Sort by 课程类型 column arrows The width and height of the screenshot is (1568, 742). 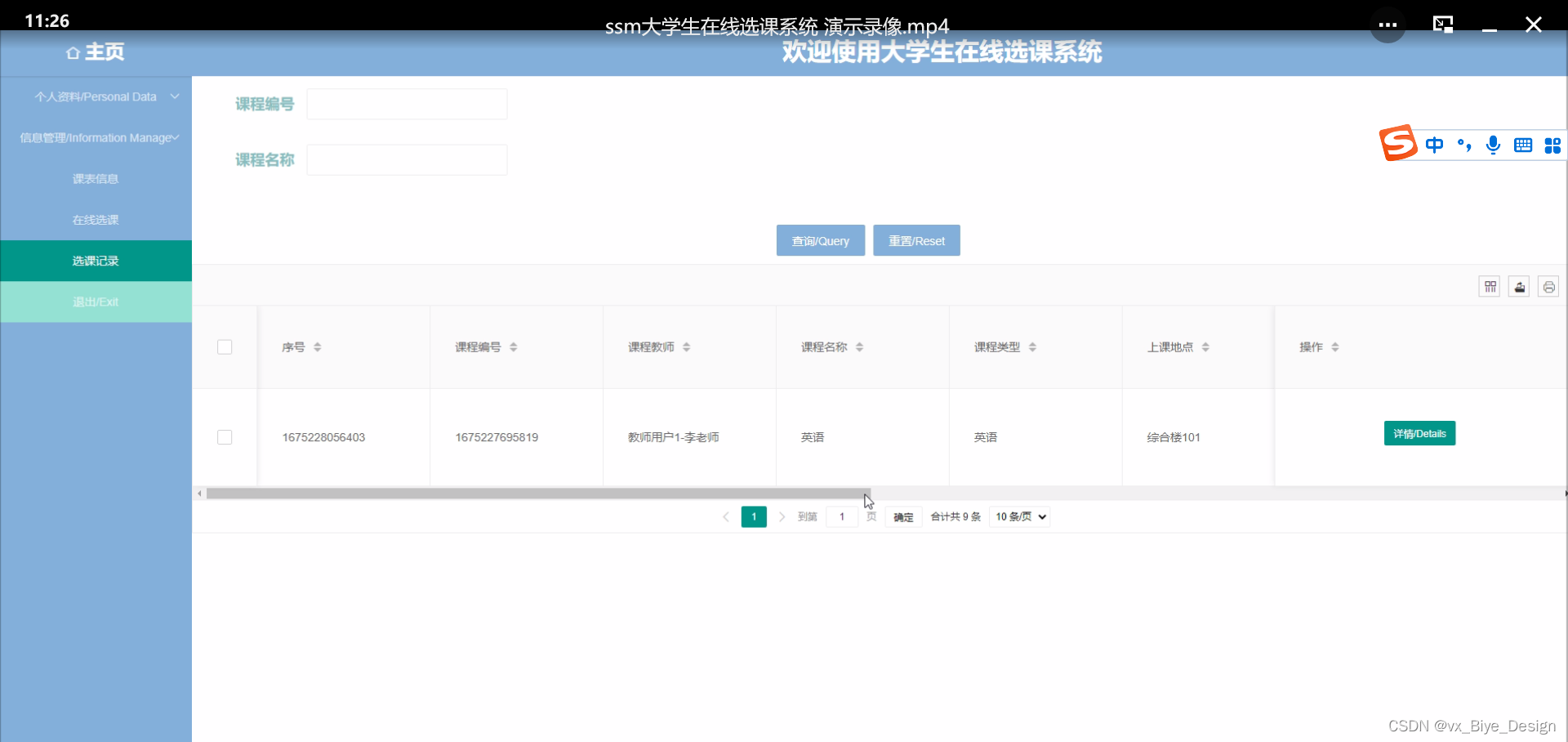tap(1033, 347)
